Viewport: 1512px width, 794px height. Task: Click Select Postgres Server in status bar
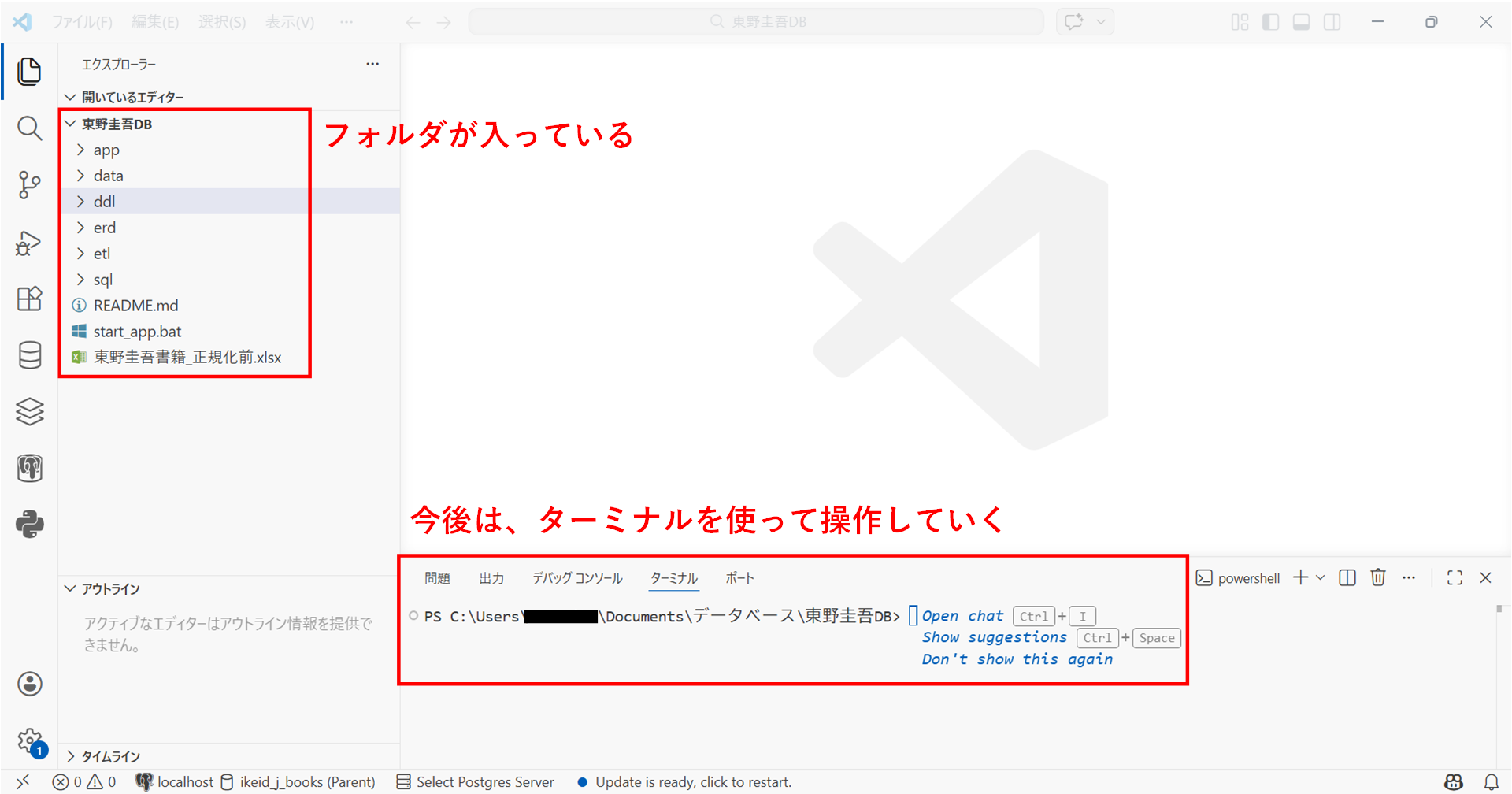(x=475, y=782)
